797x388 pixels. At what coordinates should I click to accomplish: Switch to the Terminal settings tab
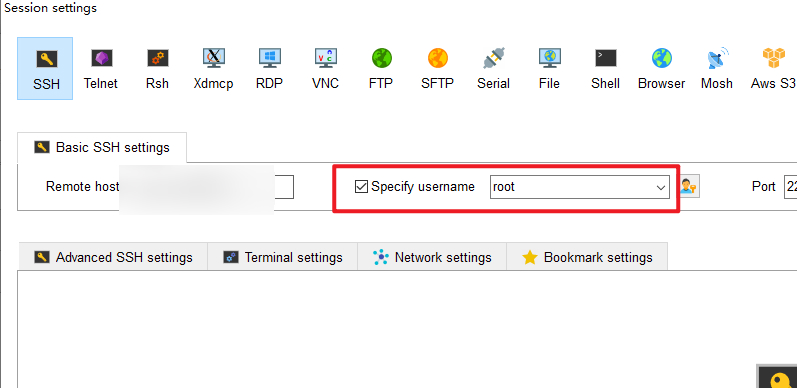283,257
